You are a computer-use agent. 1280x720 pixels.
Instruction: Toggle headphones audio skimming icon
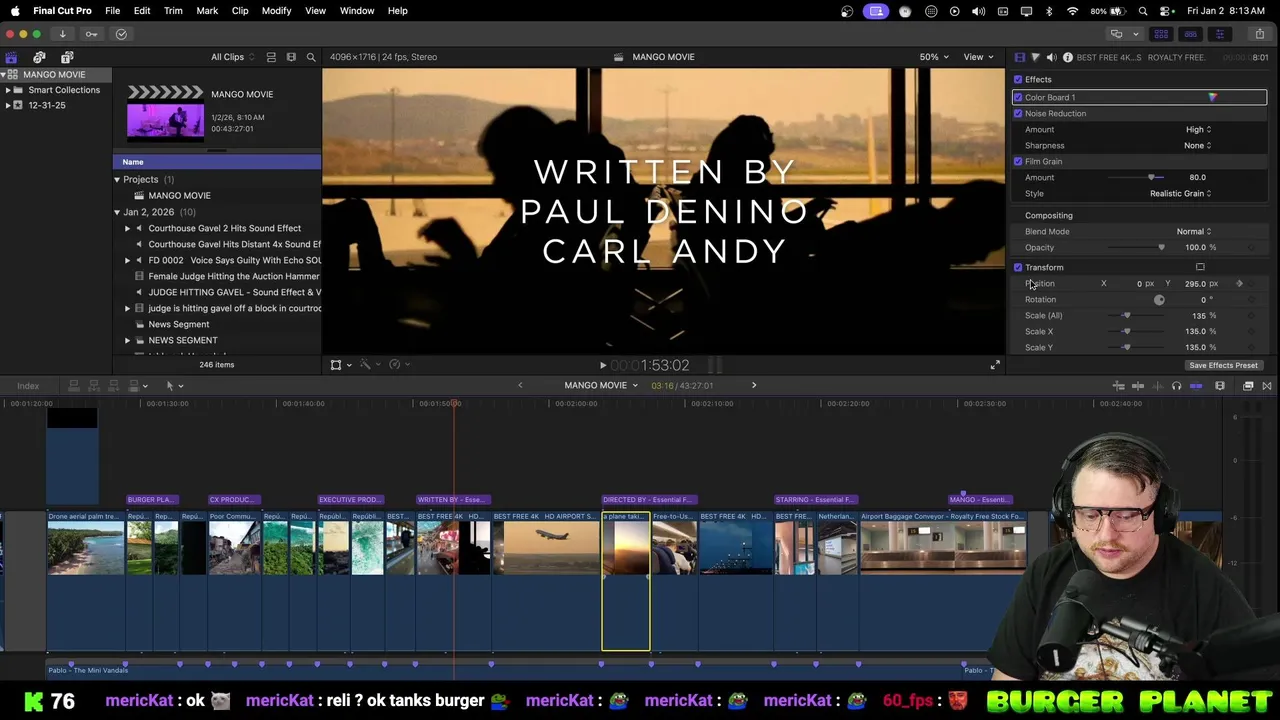tap(1176, 386)
